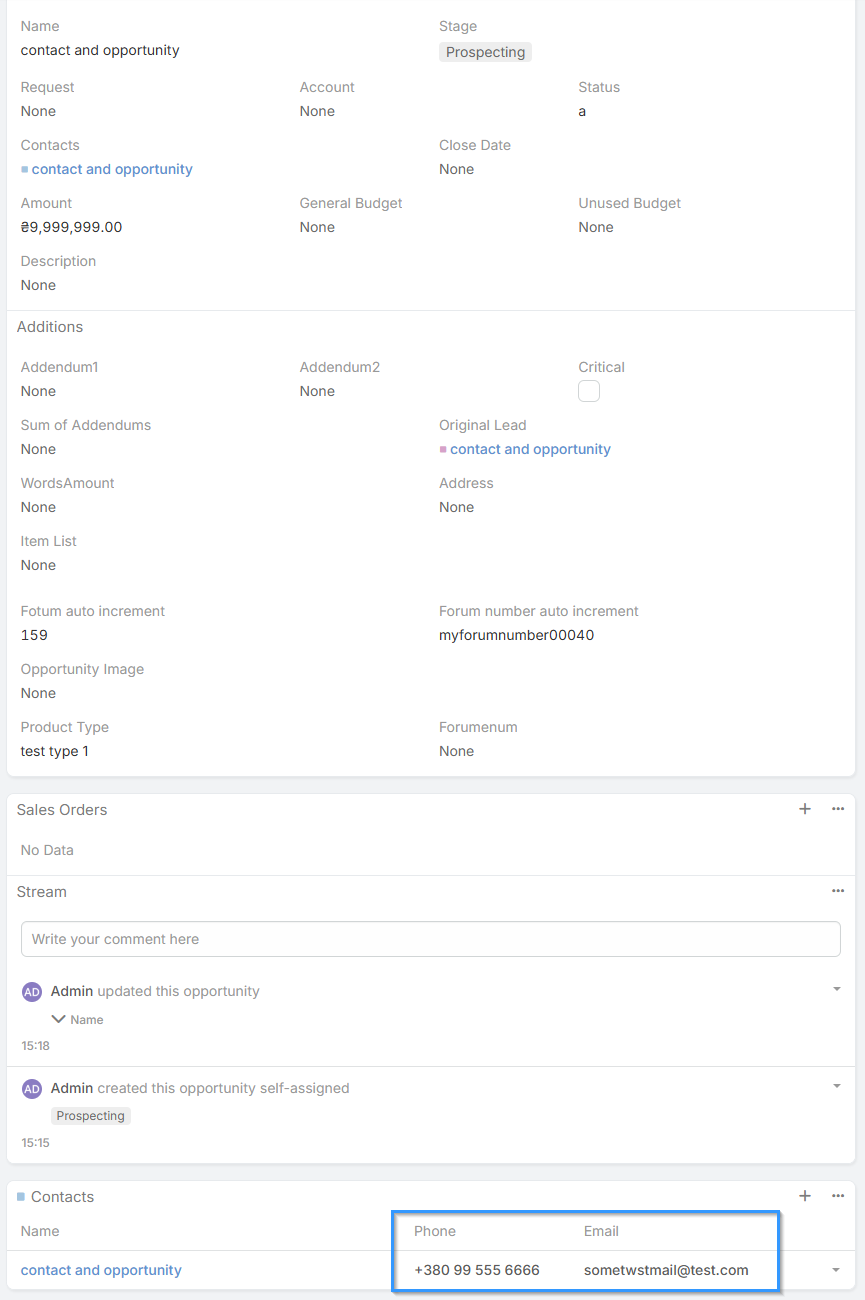Open the Contacts field 'contact and opportunity' link
The image size is (865, 1300).
point(112,169)
